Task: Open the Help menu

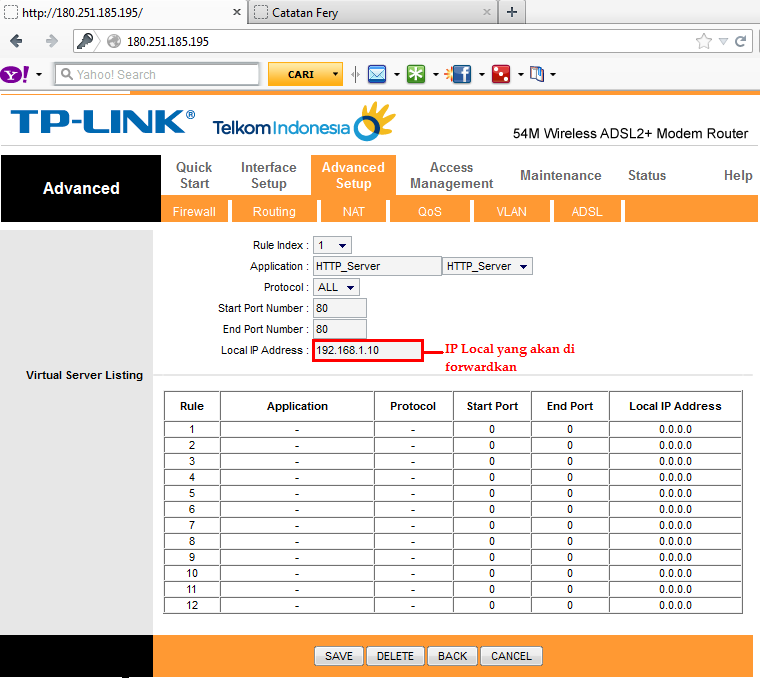Action: click(738, 175)
